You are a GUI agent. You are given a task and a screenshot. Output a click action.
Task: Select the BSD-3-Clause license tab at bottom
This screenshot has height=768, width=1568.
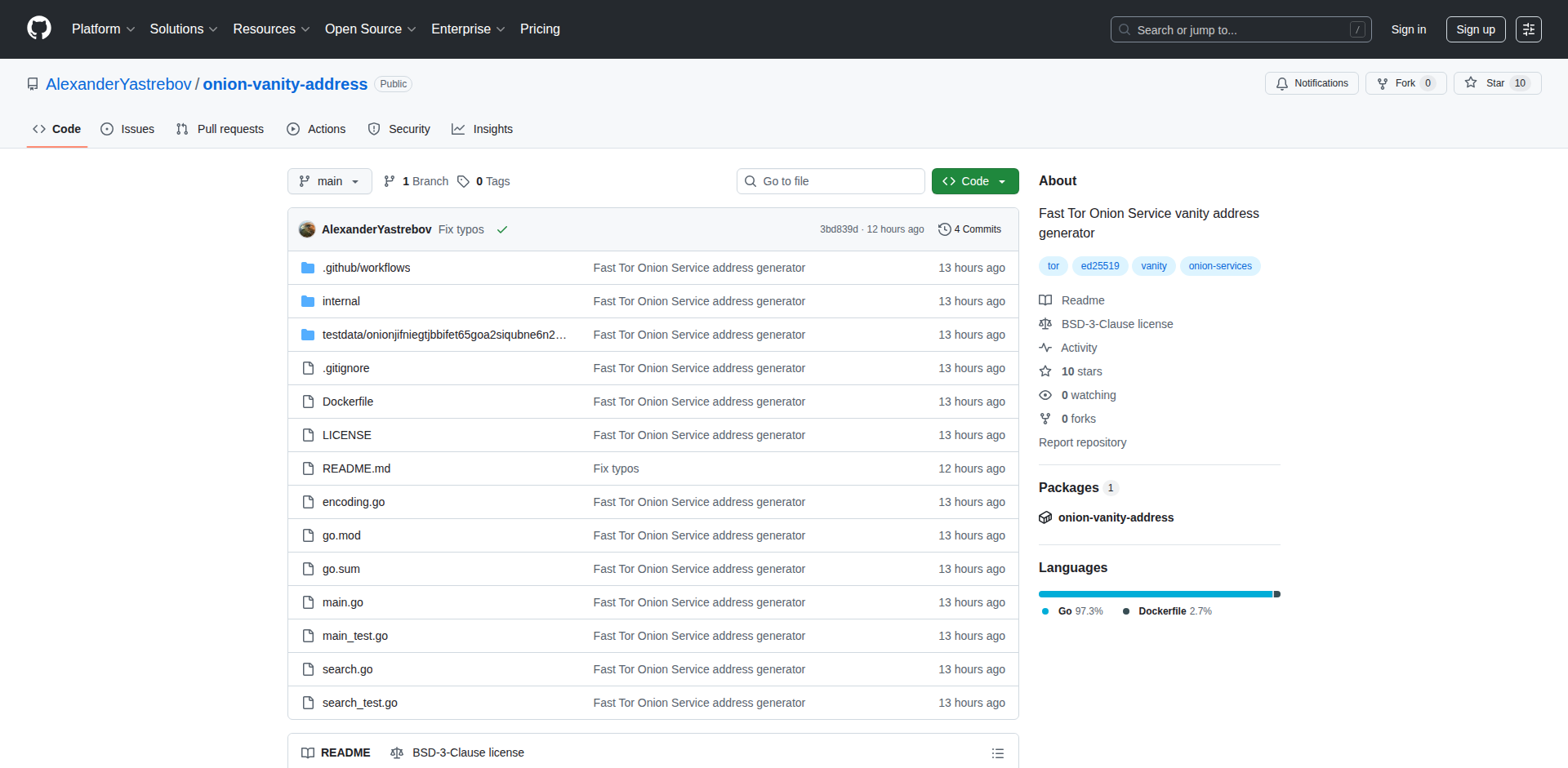click(457, 752)
